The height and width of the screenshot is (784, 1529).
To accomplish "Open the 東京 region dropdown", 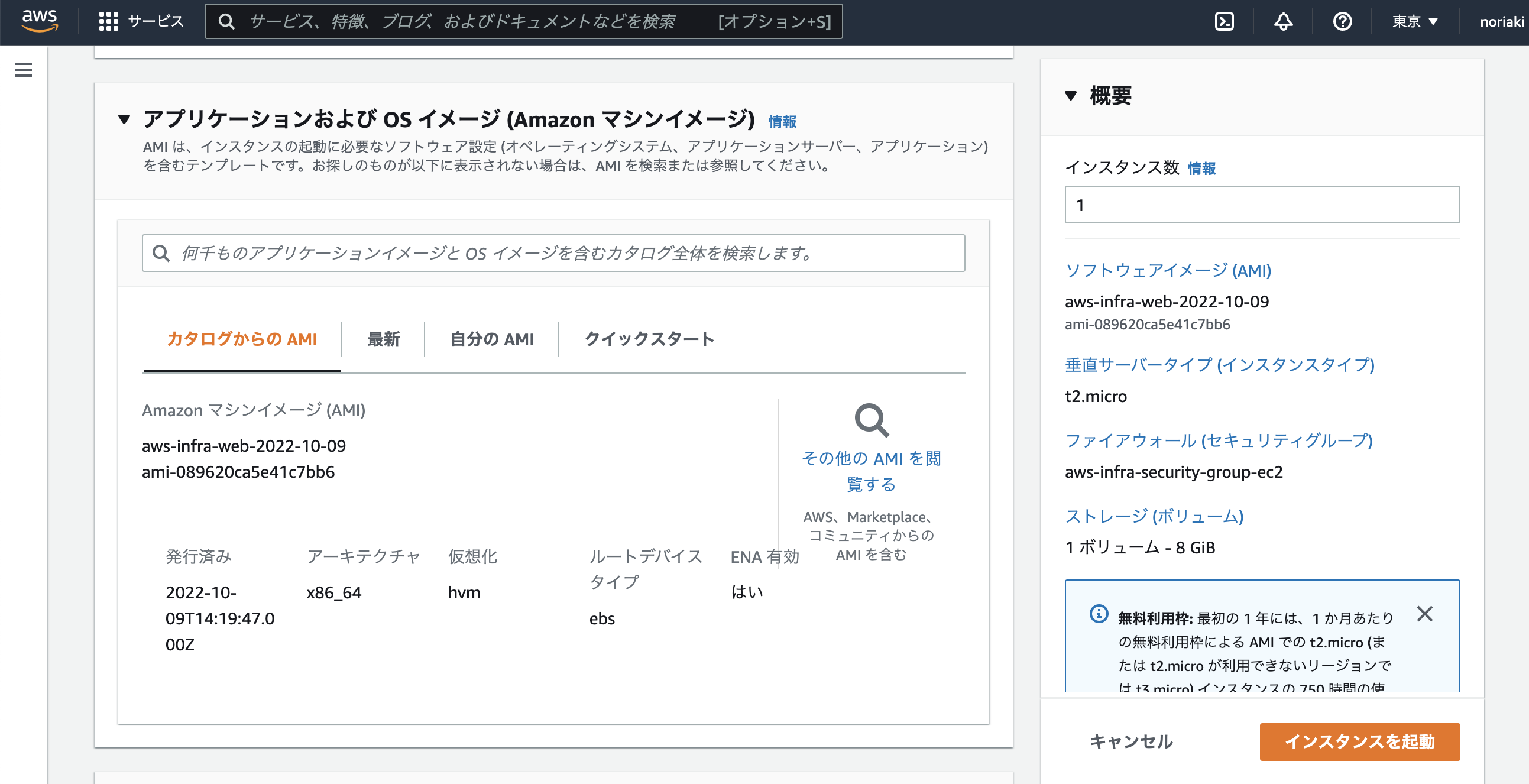I will pos(1413,21).
